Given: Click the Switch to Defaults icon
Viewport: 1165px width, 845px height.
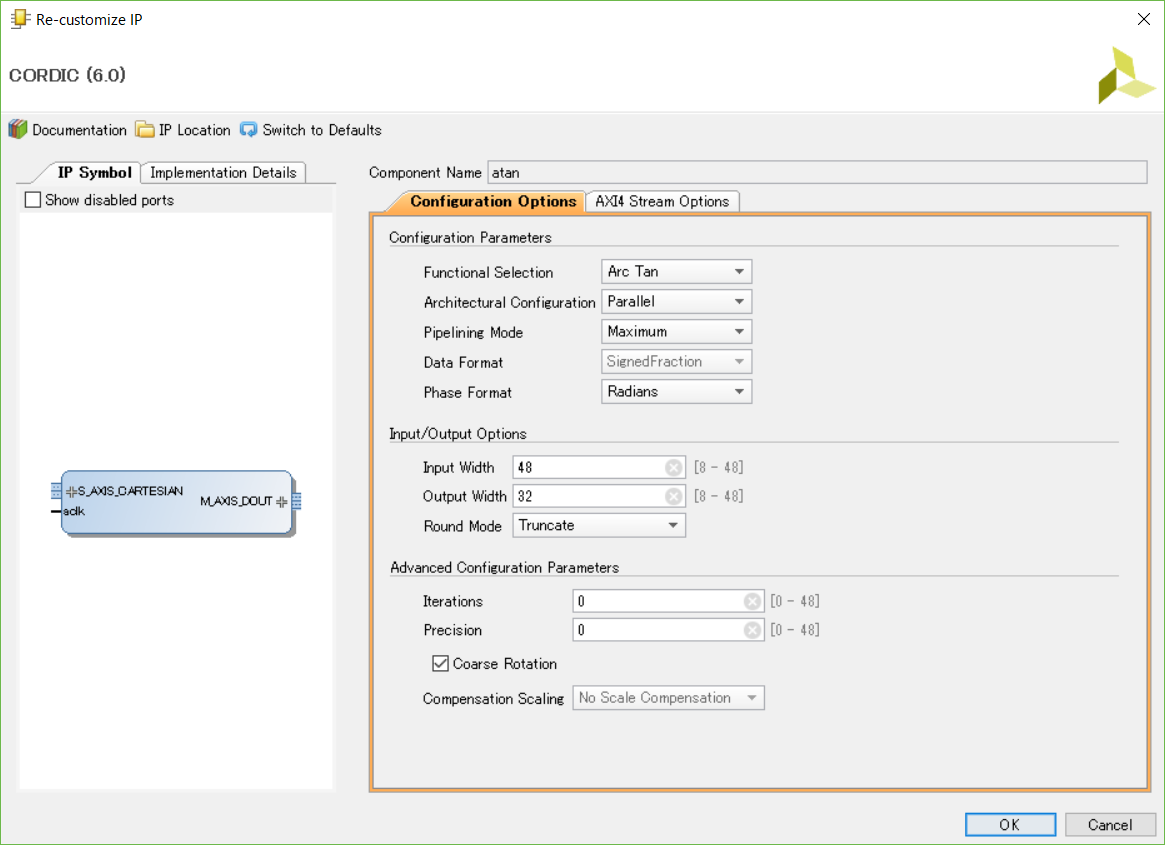Looking at the screenshot, I should pyautogui.click(x=248, y=130).
